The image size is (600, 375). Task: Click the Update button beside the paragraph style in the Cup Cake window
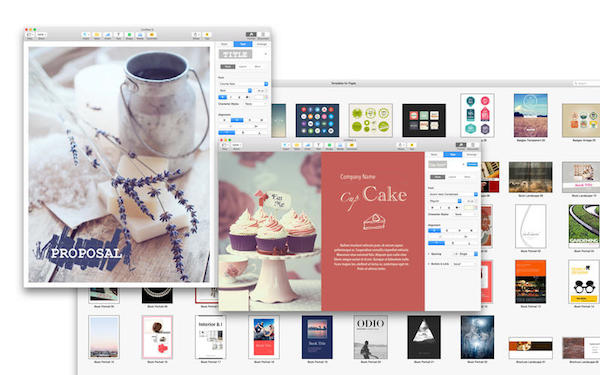click(x=472, y=164)
